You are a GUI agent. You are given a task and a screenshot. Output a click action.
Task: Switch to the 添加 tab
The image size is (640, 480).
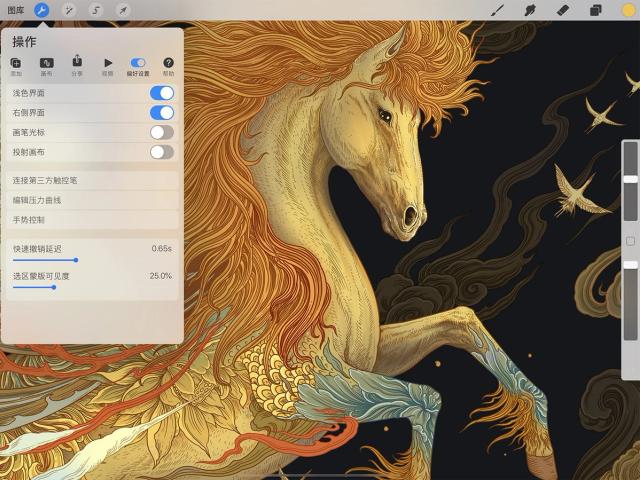(x=16, y=67)
